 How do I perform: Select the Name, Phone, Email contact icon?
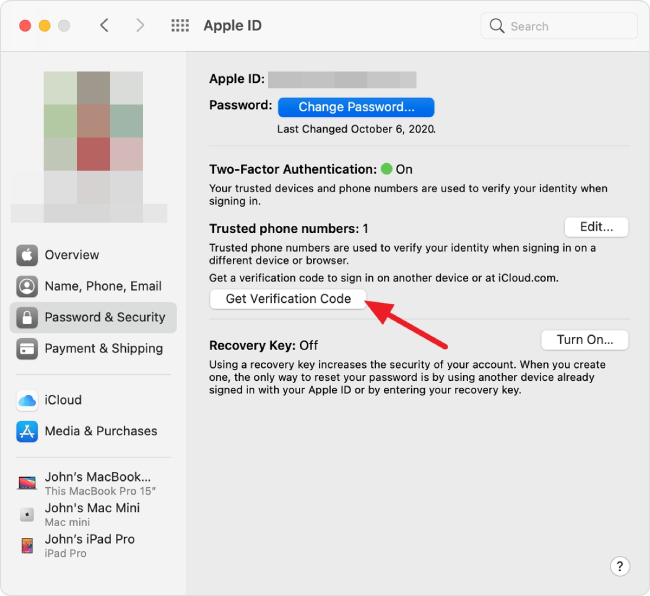click(x=27, y=286)
